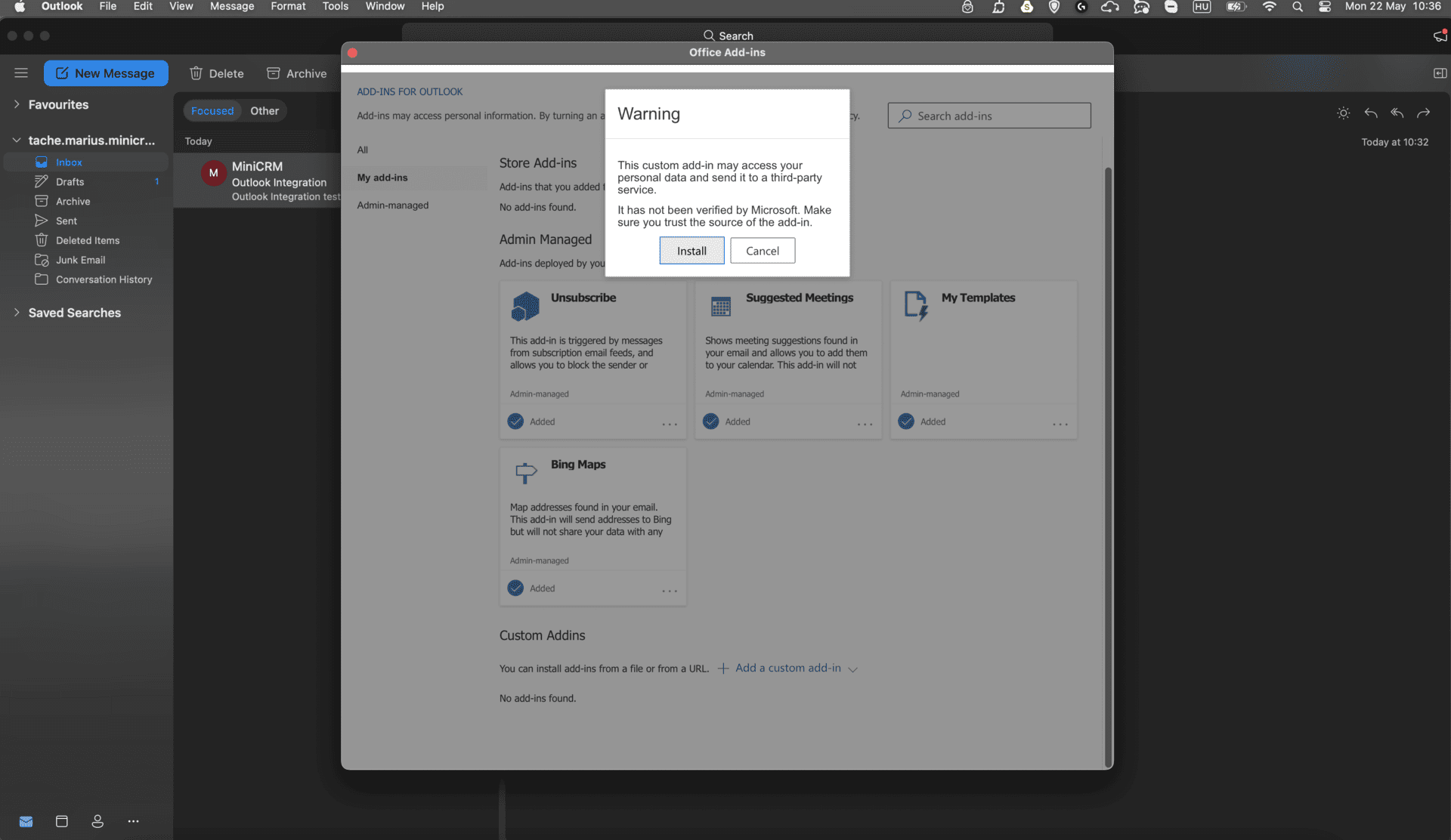Click the Reply All arrow icon
Image resolution: width=1451 pixels, height=840 pixels.
click(x=1397, y=113)
